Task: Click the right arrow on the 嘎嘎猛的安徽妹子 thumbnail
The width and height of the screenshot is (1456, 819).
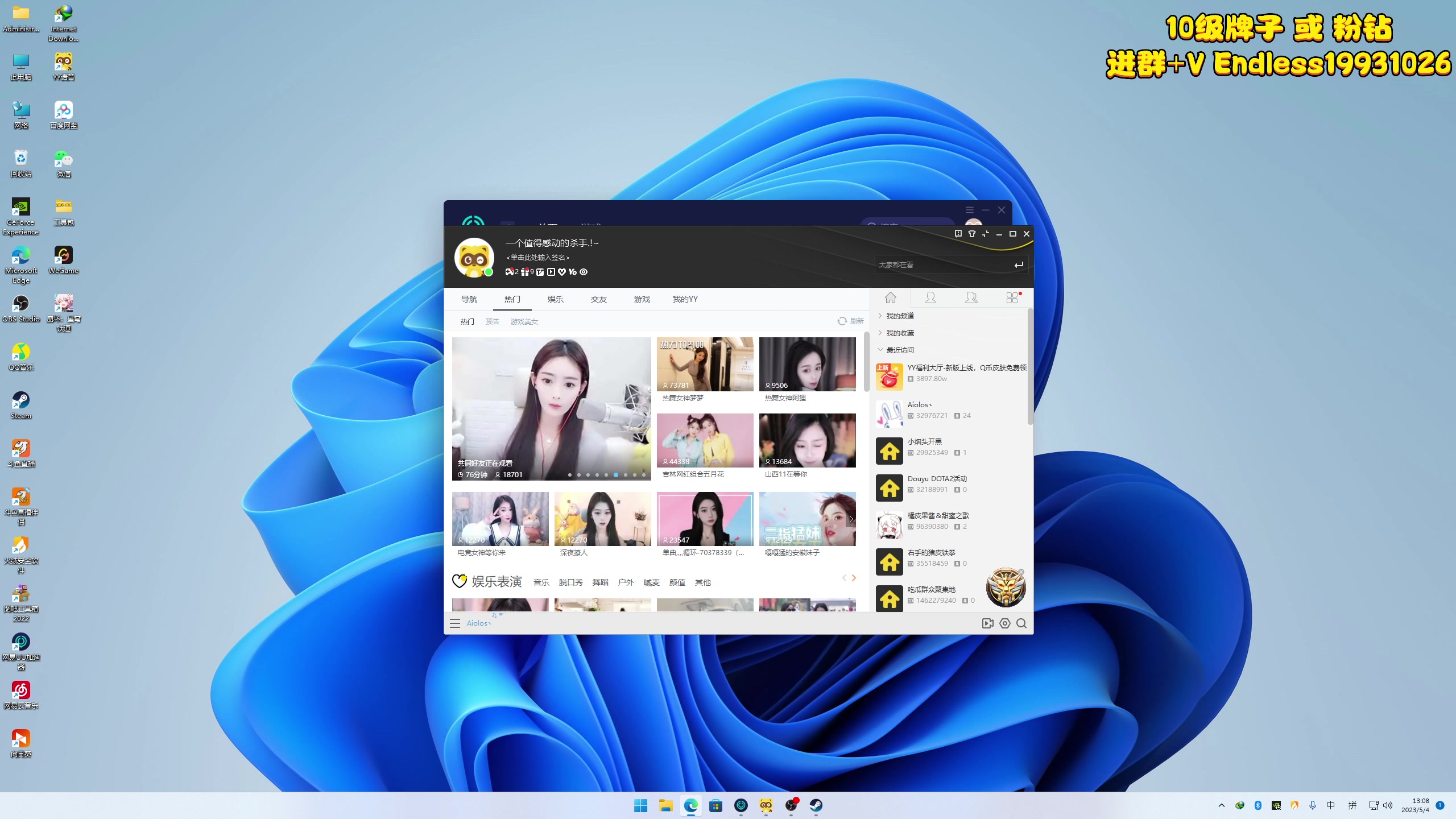Action: point(851,519)
